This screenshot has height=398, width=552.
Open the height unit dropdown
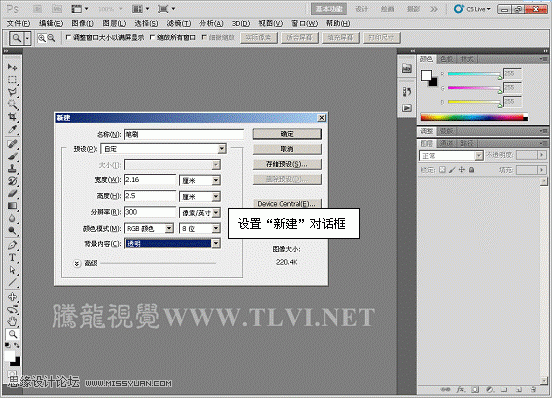click(x=216, y=196)
